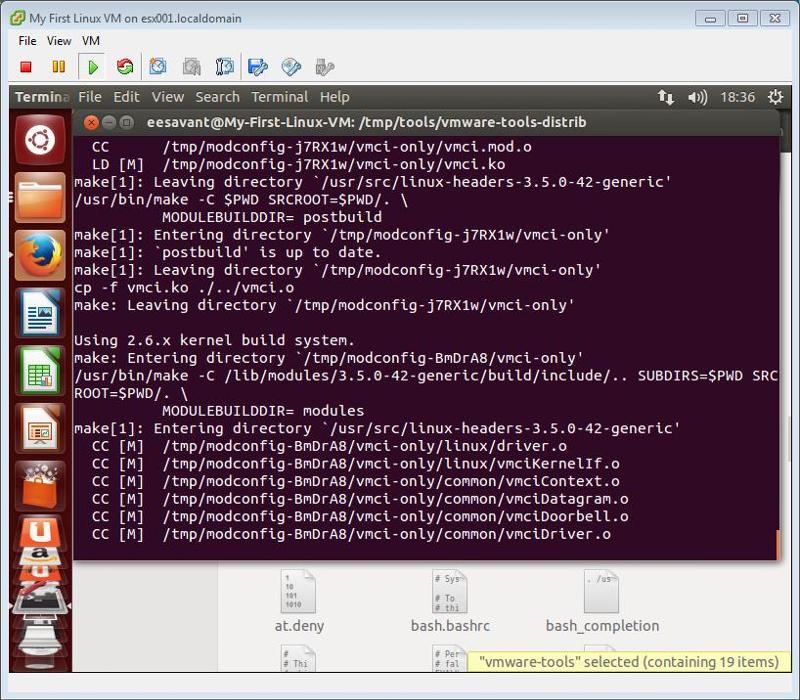Select the at.deny file icon

(298, 591)
